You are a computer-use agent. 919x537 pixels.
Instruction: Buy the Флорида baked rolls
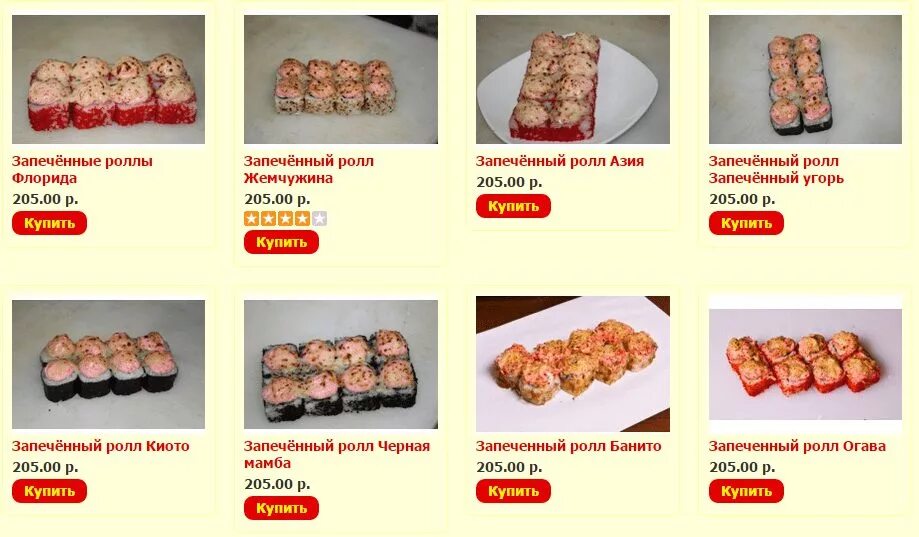point(49,223)
